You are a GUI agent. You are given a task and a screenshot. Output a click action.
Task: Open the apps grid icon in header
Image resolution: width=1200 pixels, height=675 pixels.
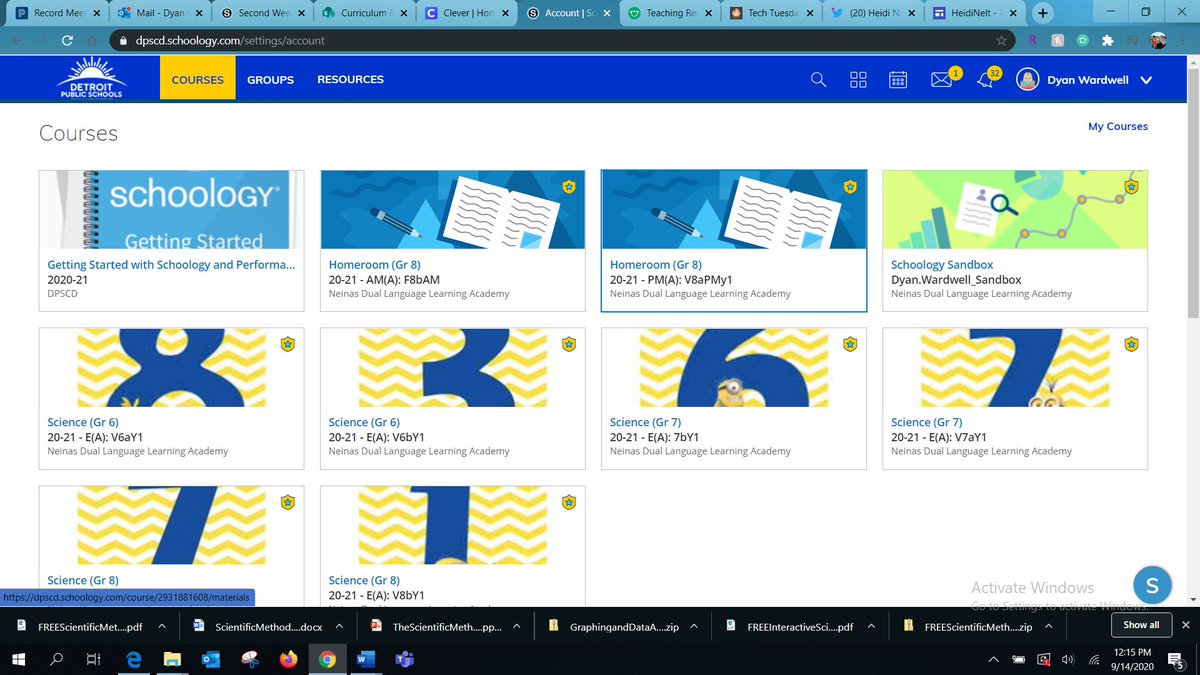pos(858,80)
